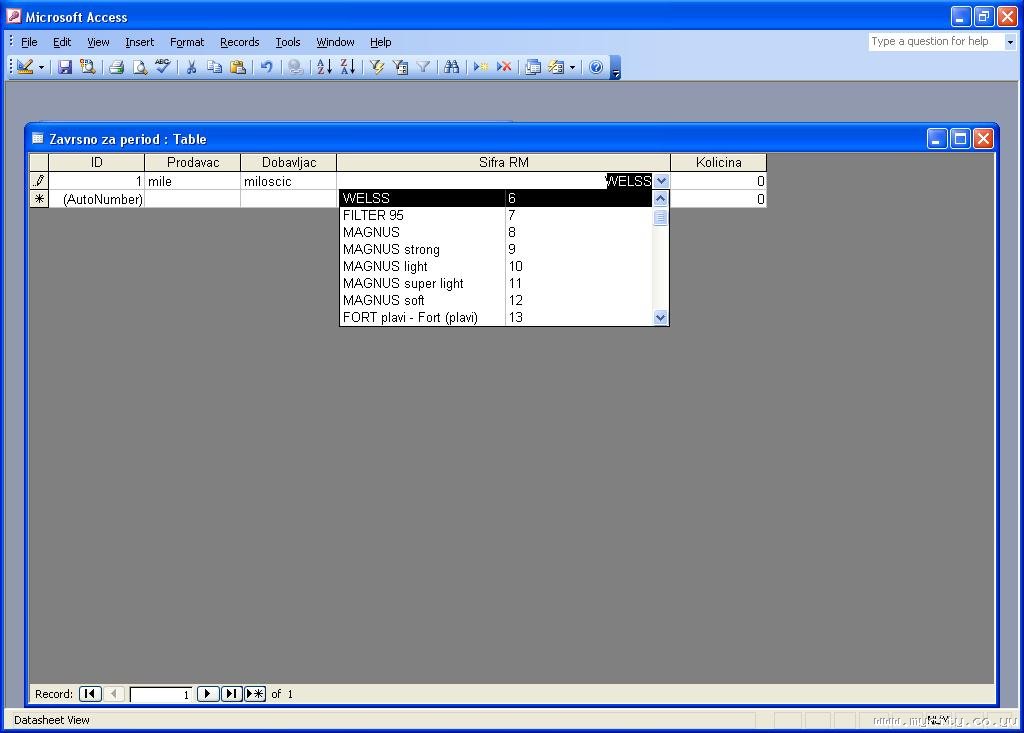Switch to Design View using toolbar icon
This screenshot has height=733, width=1024.
click(x=25, y=67)
